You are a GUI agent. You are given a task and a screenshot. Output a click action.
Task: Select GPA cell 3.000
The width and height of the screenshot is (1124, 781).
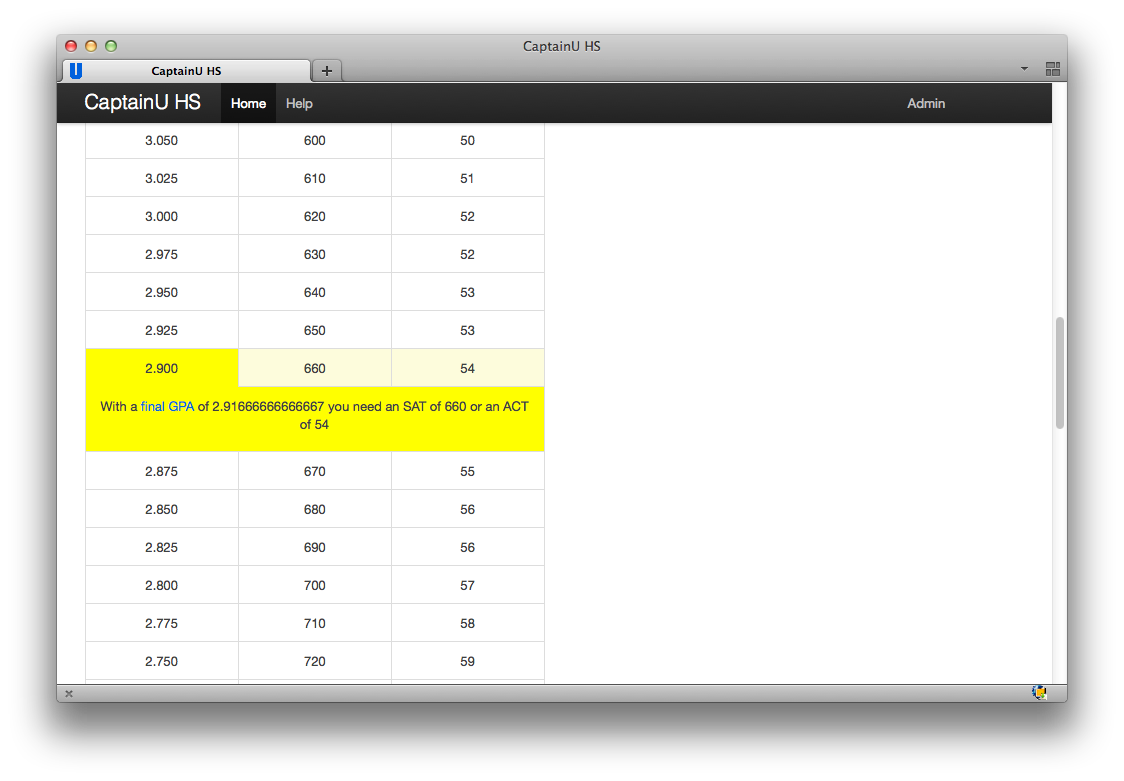[x=162, y=216]
